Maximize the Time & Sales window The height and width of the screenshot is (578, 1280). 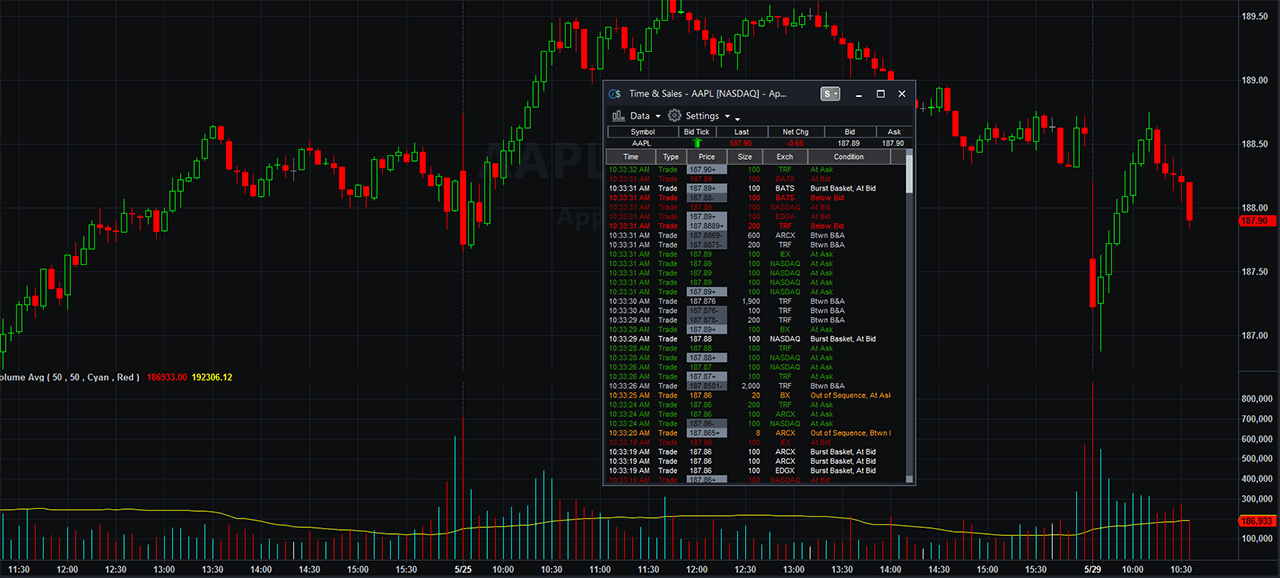(880, 93)
